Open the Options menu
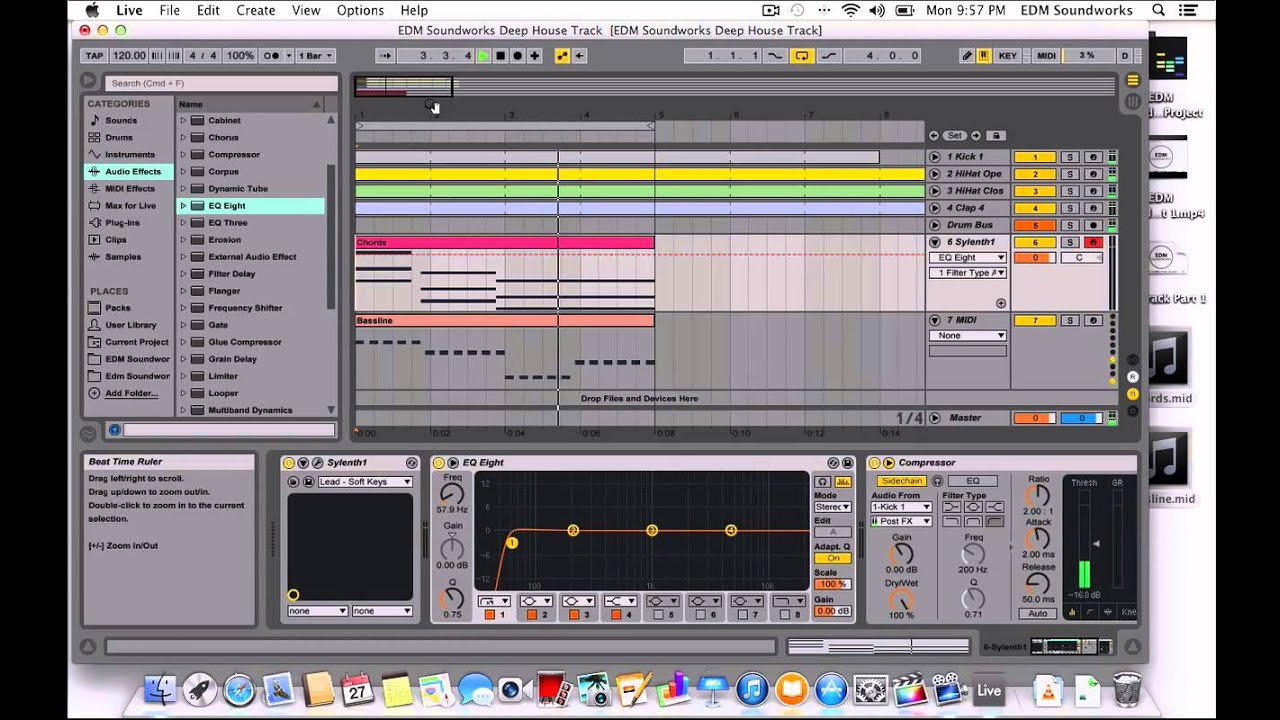Viewport: 1280px width, 720px height. pyautogui.click(x=360, y=10)
